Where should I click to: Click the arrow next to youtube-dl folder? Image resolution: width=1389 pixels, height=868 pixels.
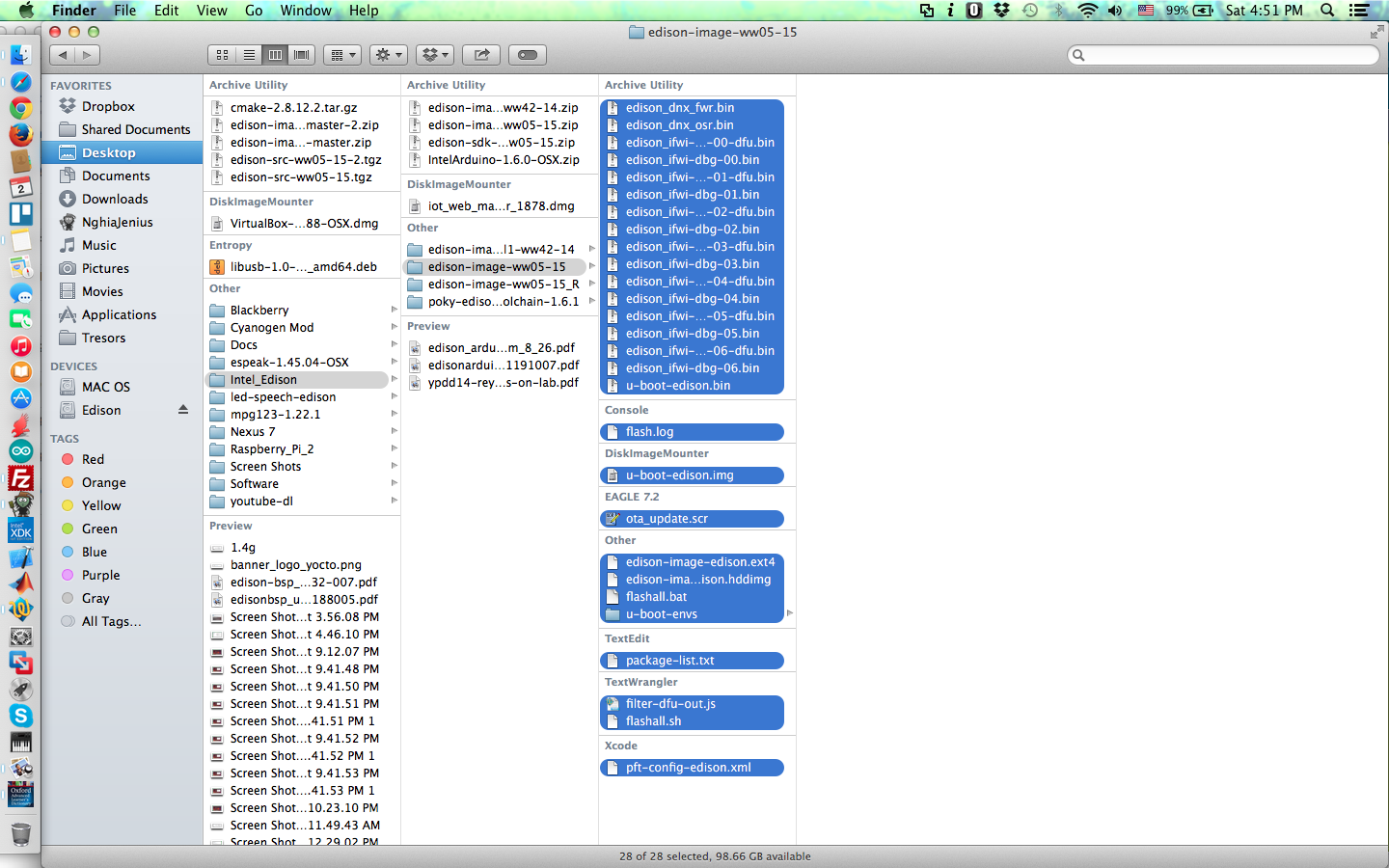coord(394,501)
